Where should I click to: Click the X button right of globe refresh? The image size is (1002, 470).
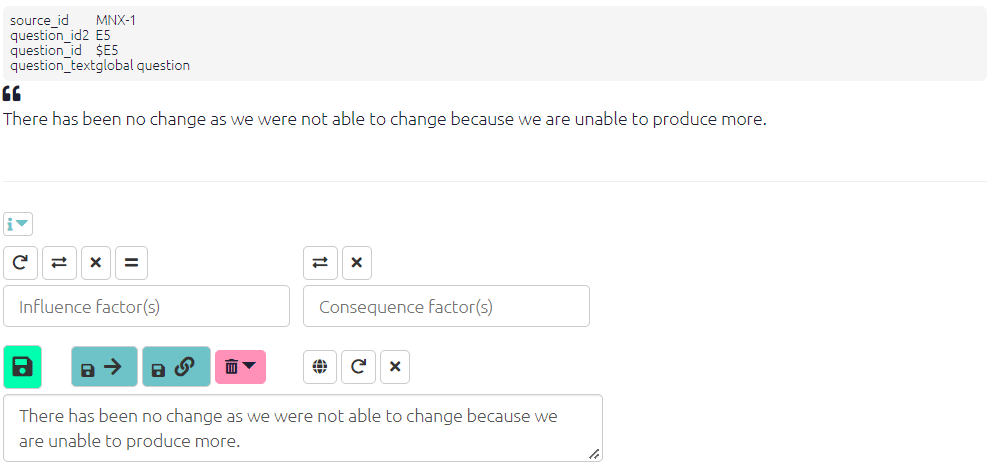point(395,367)
